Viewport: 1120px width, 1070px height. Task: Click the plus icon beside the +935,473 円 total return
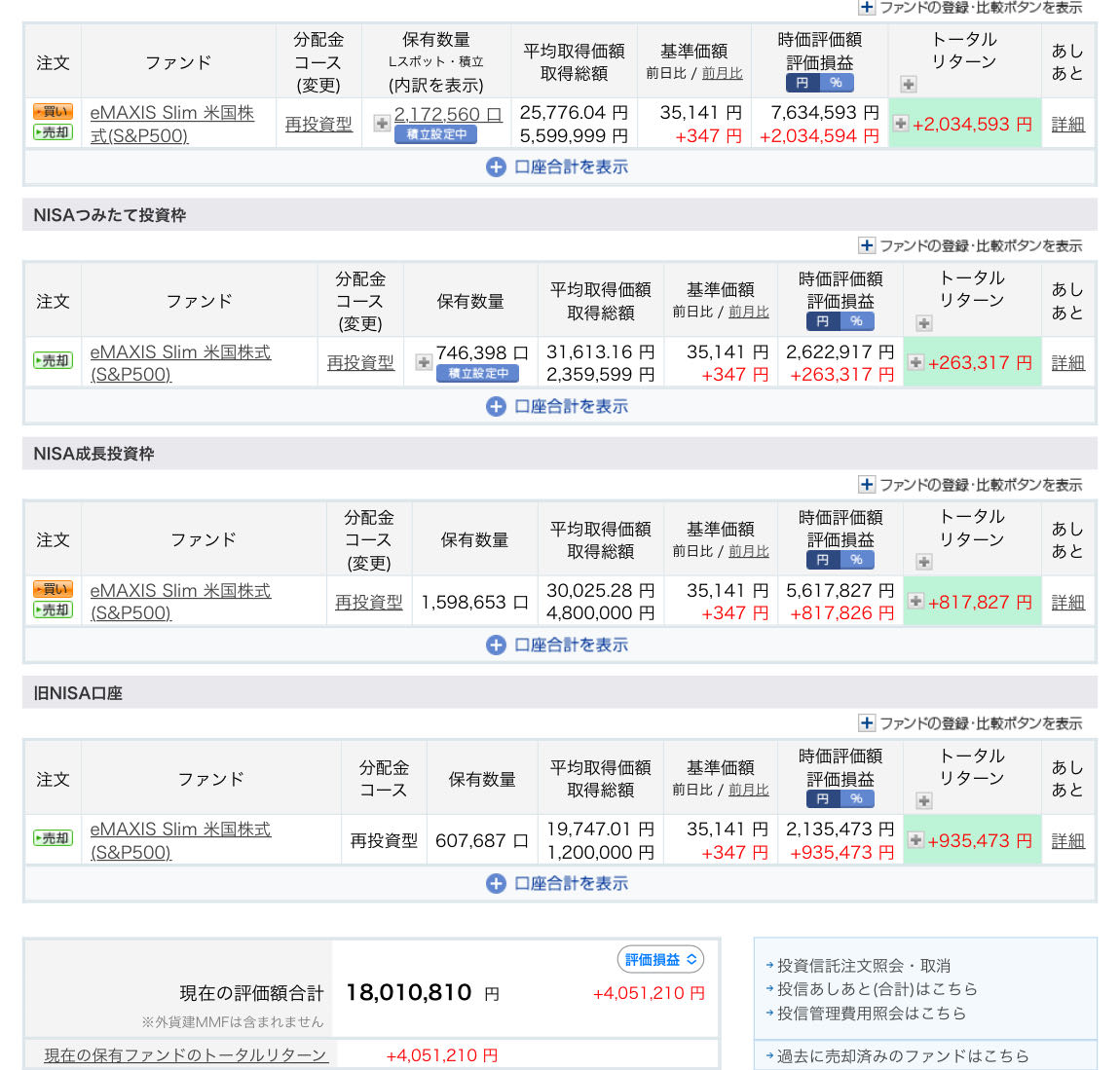coord(915,839)
